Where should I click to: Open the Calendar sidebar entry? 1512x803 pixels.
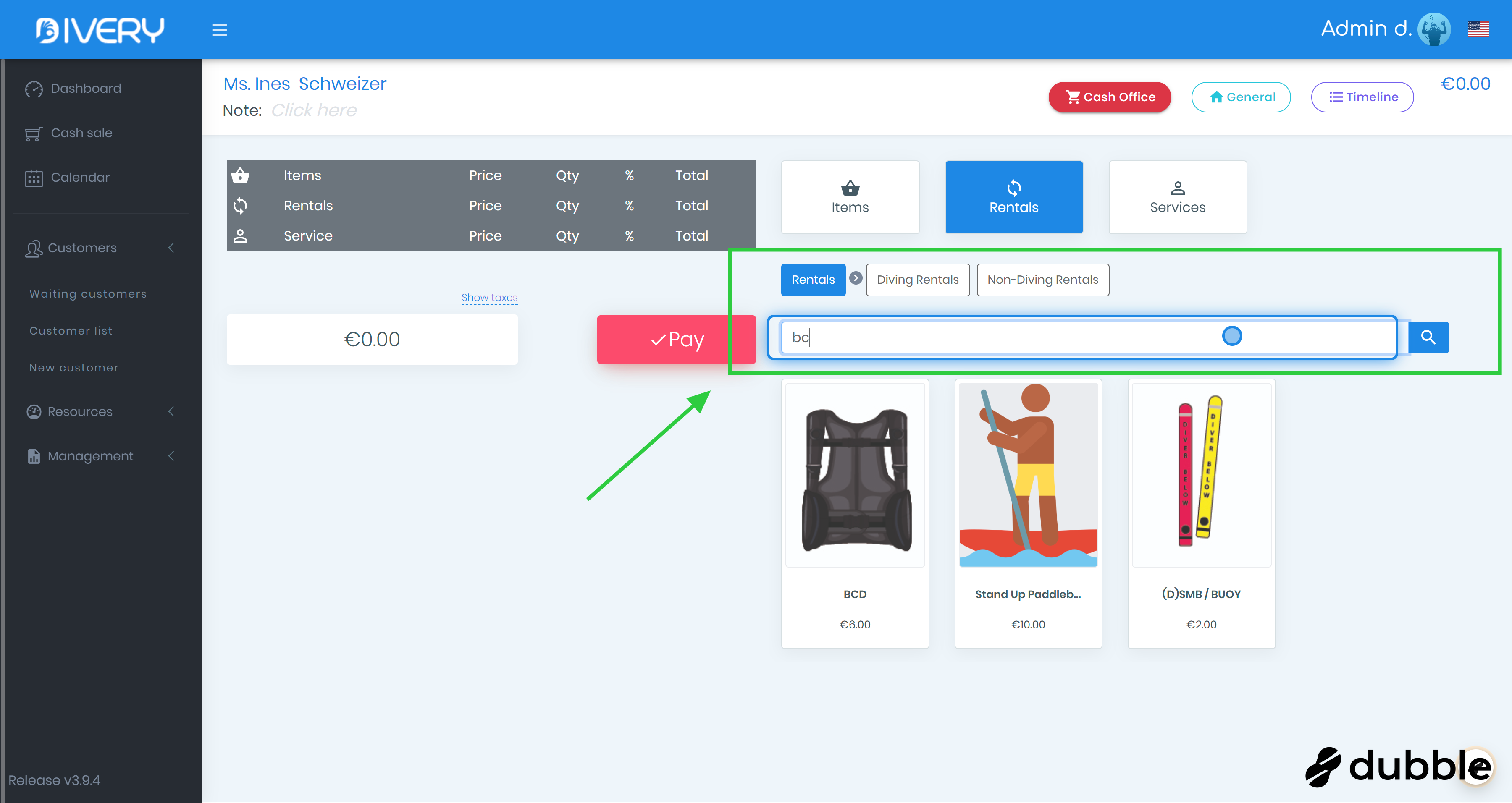[80, 178]
